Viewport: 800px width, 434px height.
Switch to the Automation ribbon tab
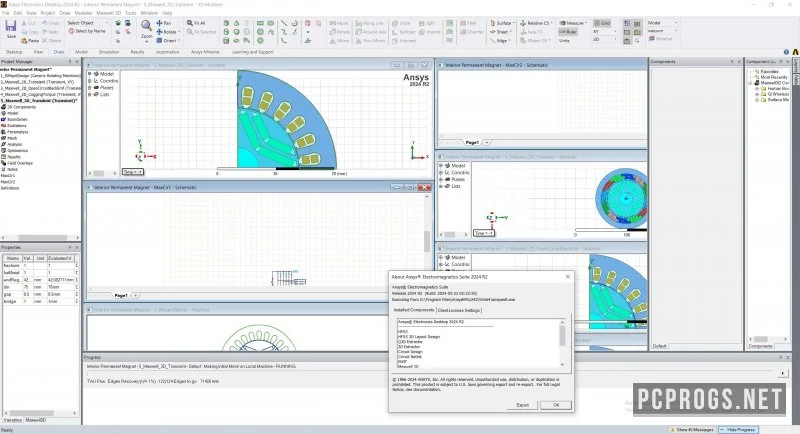click(x=167, y=52)
